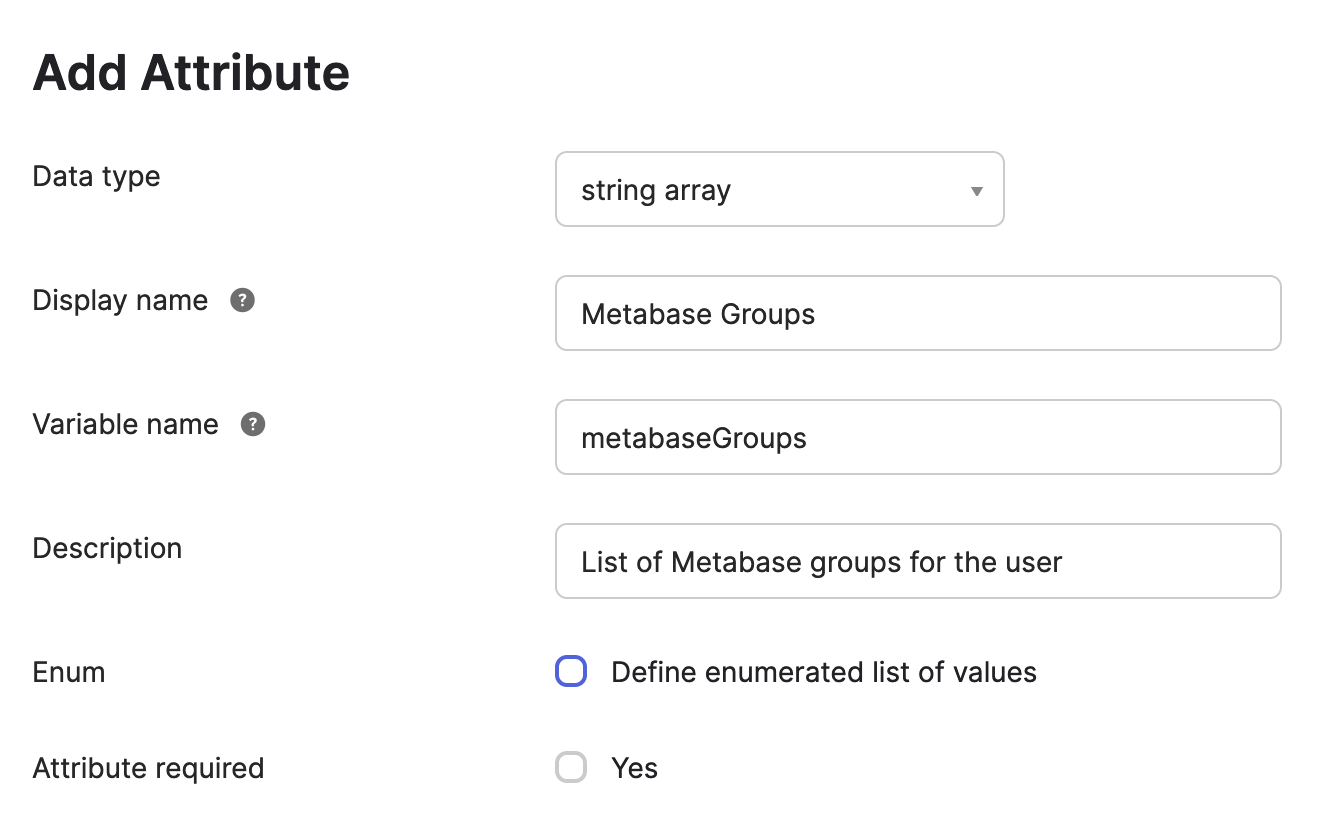Click the Attribute required label
1328x830 pixels.
(x=148, y=767)
